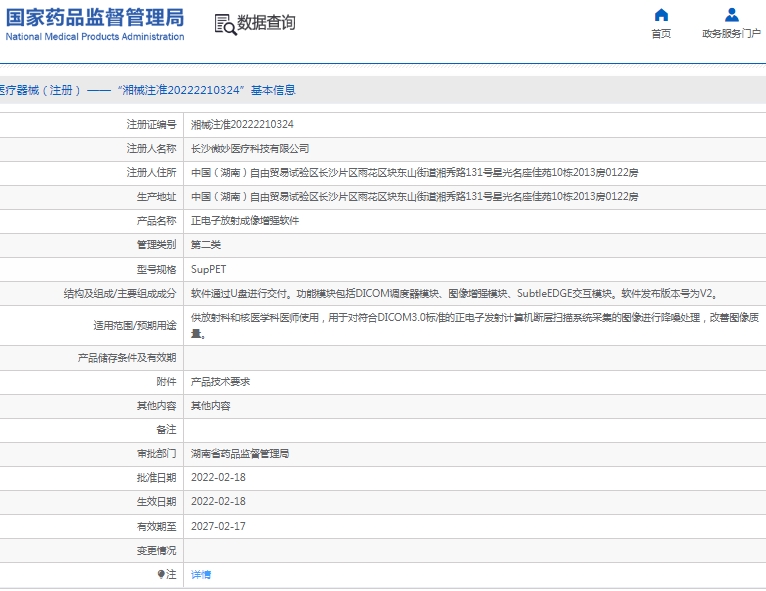Click the registrant name 长沙微妙医疗科技有限公司

[x=250, y=148]
